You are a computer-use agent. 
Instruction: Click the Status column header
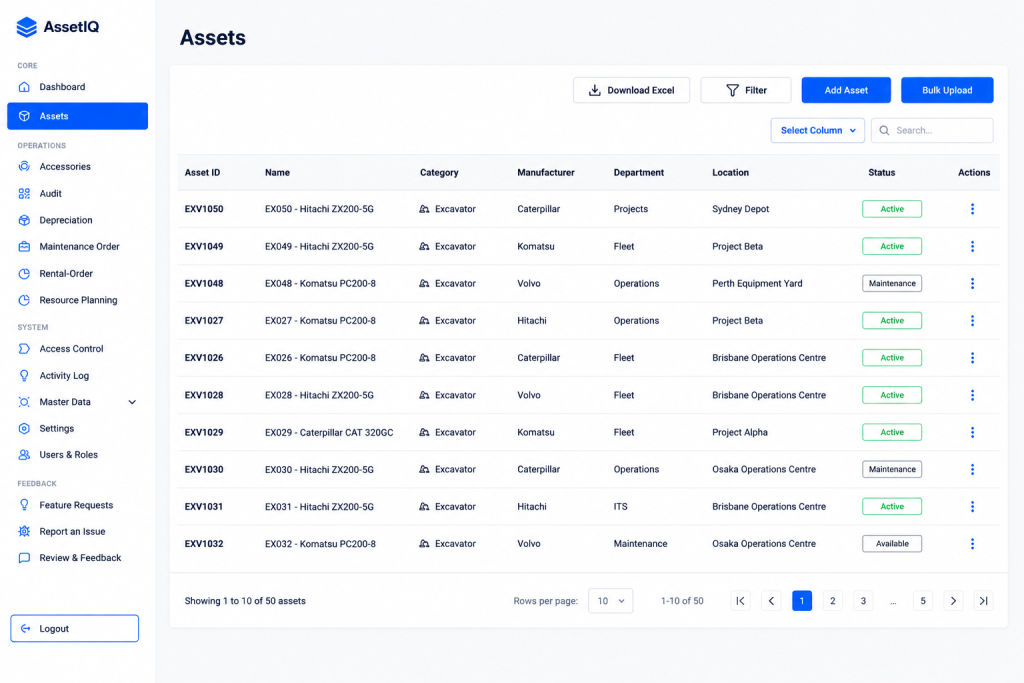click(x=882, y=172)
